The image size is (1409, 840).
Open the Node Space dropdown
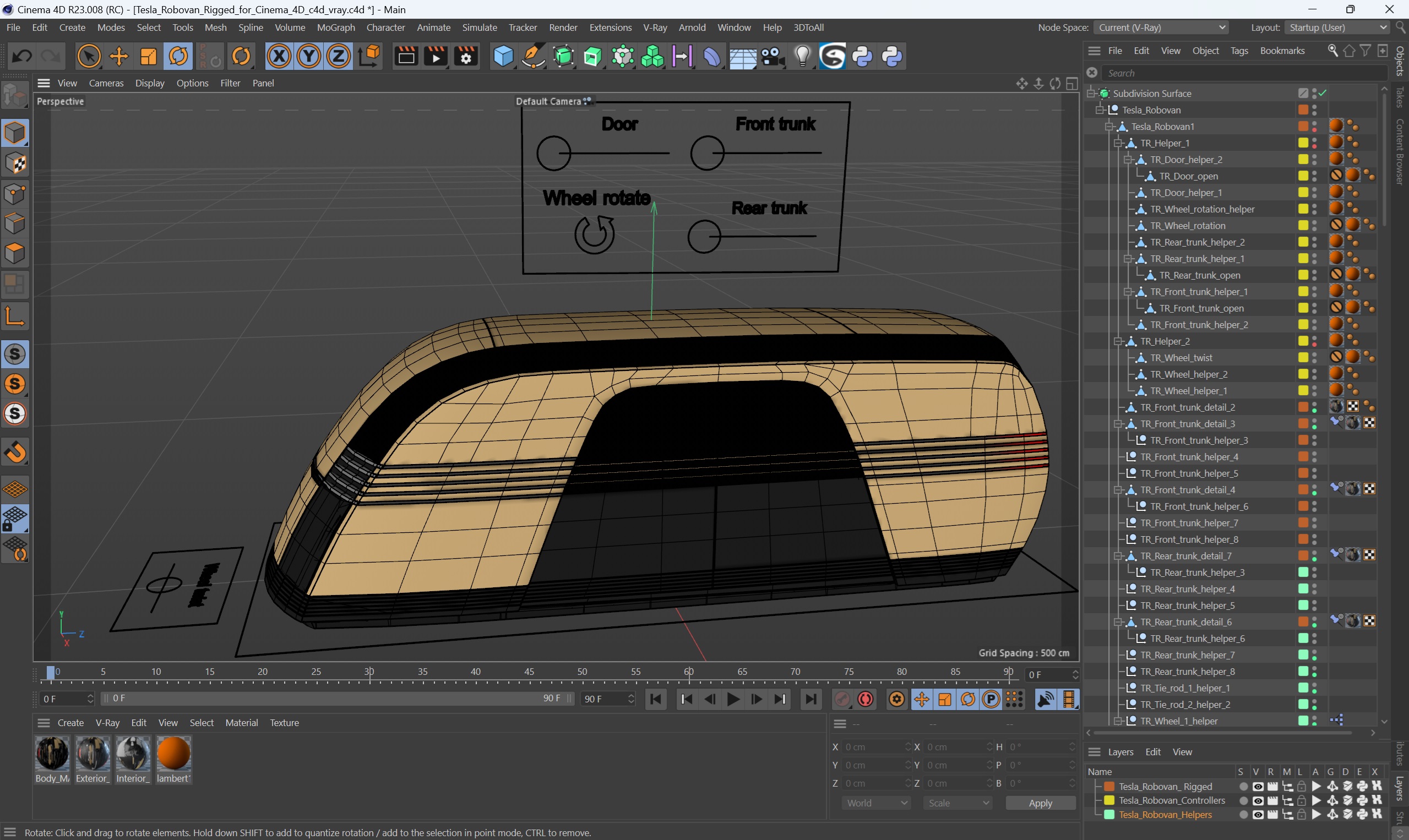(x=1161, y=28)
